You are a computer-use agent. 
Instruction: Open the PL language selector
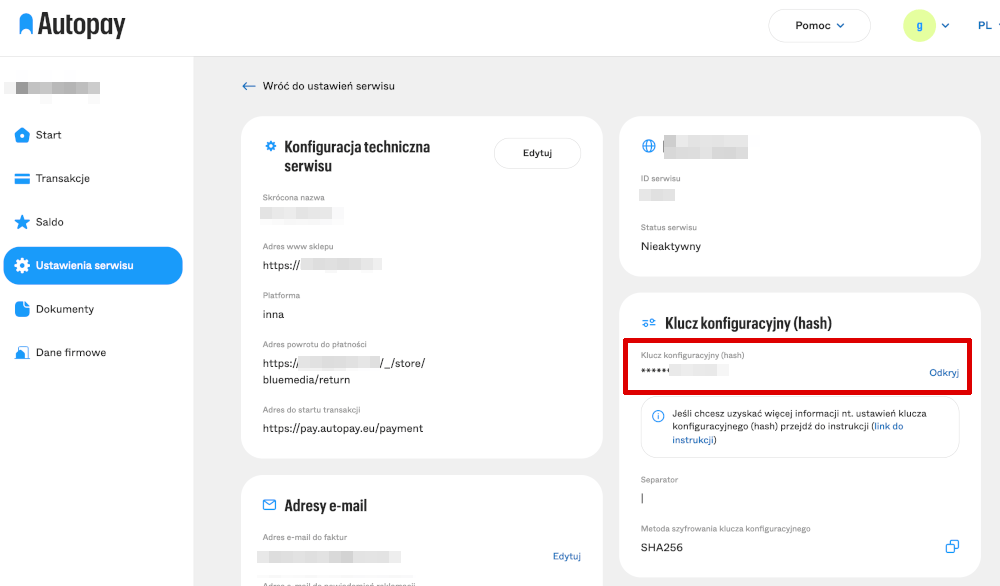(983, 25)
